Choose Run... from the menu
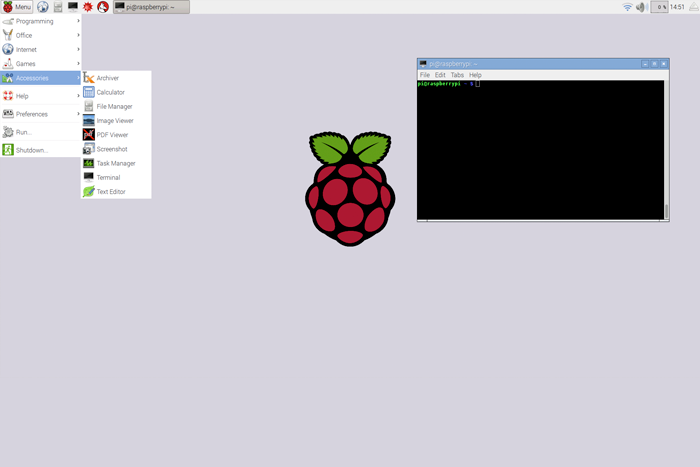This screenshot has height=467, width=700. [x=41, y=132]
